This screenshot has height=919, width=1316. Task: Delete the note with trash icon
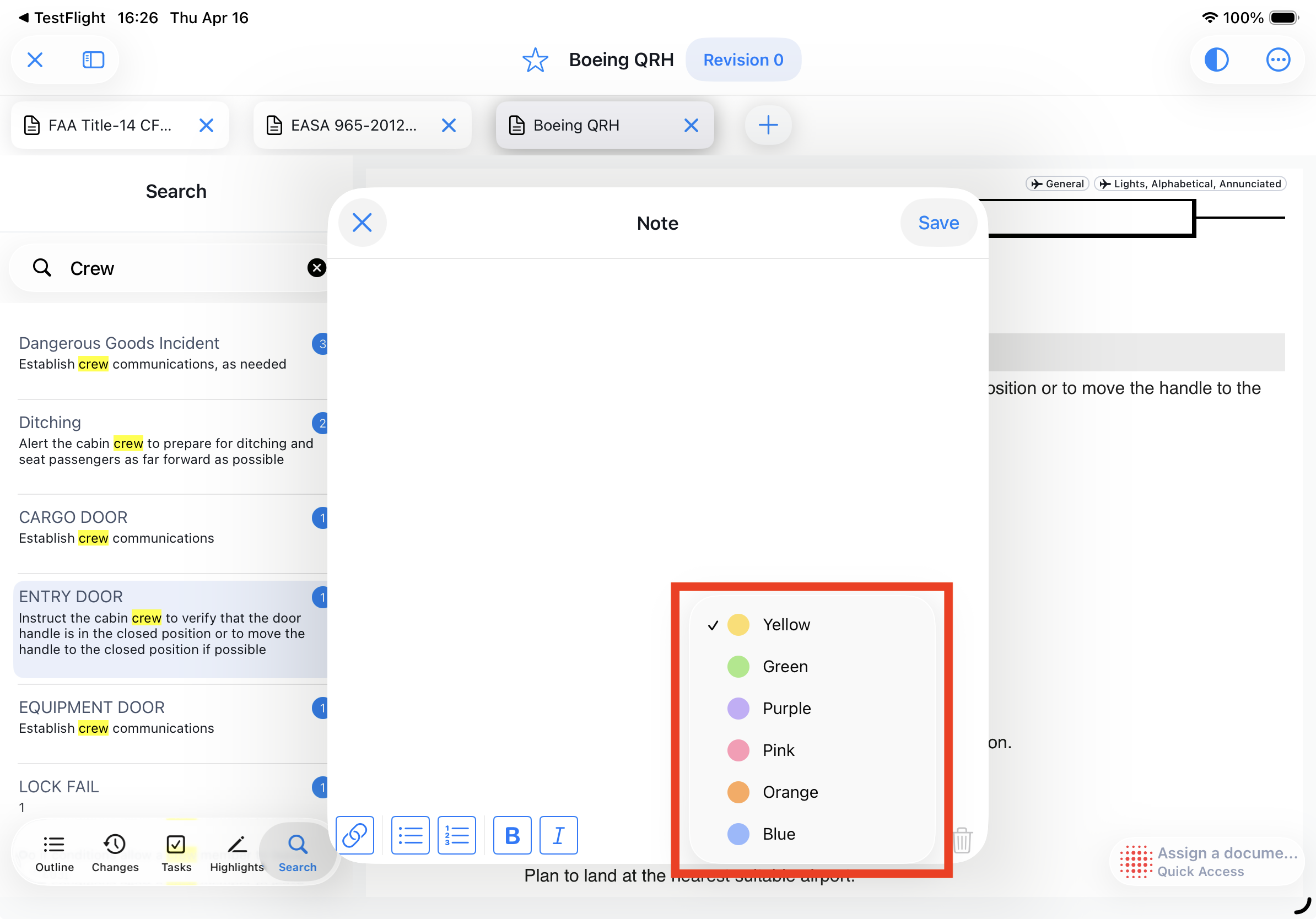tap(962, 841)
